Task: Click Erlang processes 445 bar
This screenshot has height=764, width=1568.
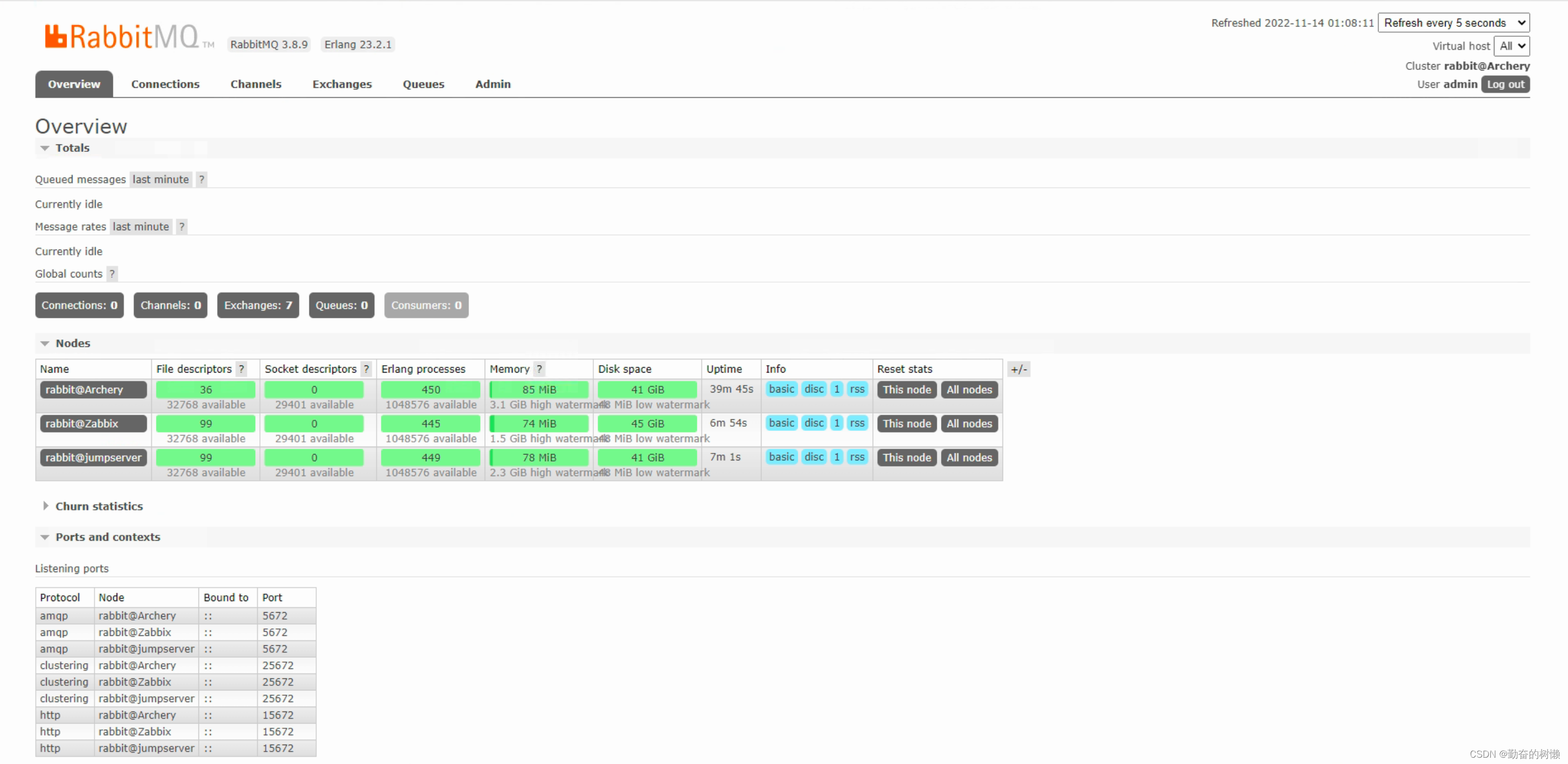Action: click(x=431, y=424)
